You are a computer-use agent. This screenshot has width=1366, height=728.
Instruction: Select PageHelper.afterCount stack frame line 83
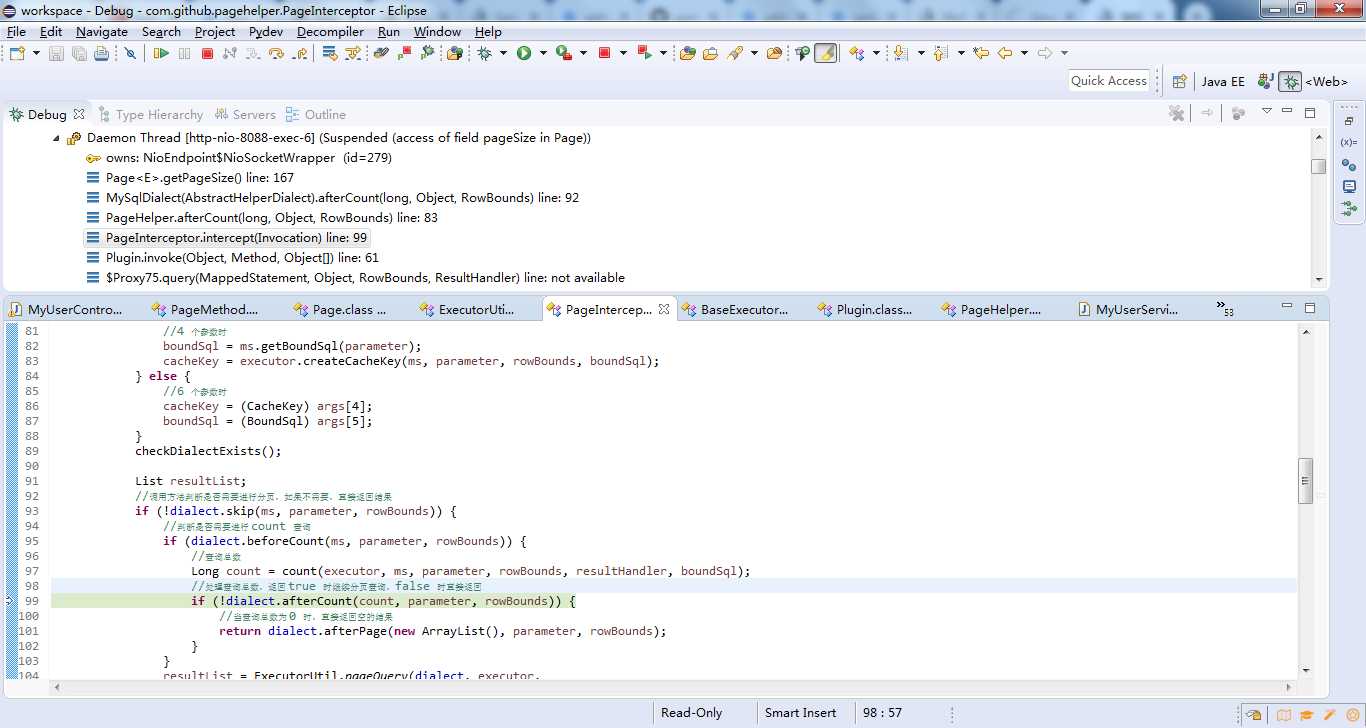click(262, 218)
